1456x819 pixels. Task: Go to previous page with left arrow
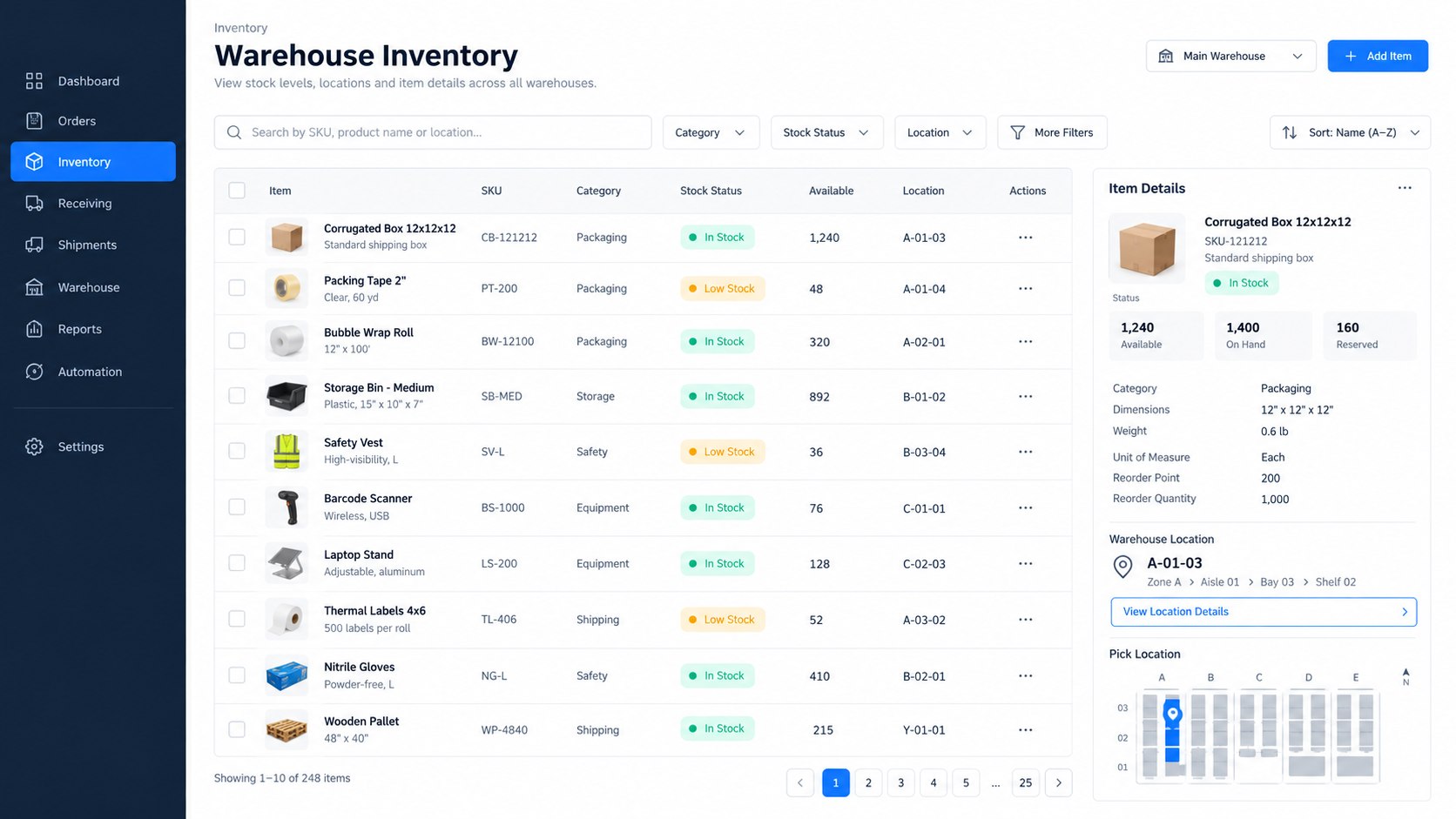800,782
